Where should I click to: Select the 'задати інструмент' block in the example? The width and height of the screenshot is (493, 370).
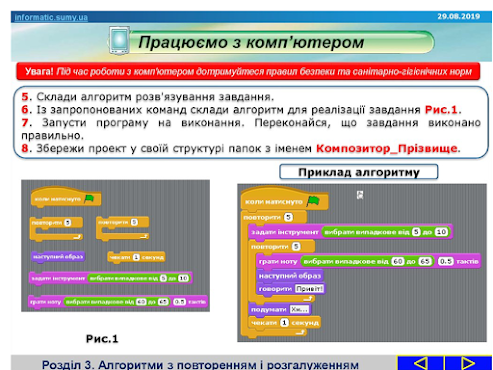(350, 232)
